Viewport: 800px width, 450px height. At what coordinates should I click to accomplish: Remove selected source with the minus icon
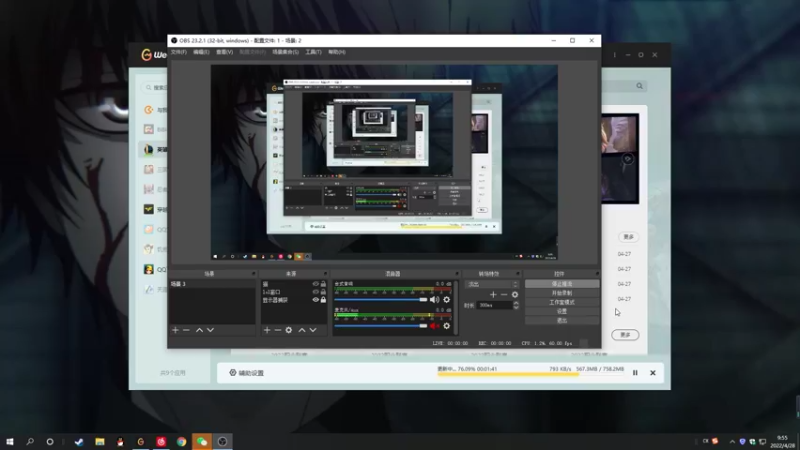coord(278,330)
